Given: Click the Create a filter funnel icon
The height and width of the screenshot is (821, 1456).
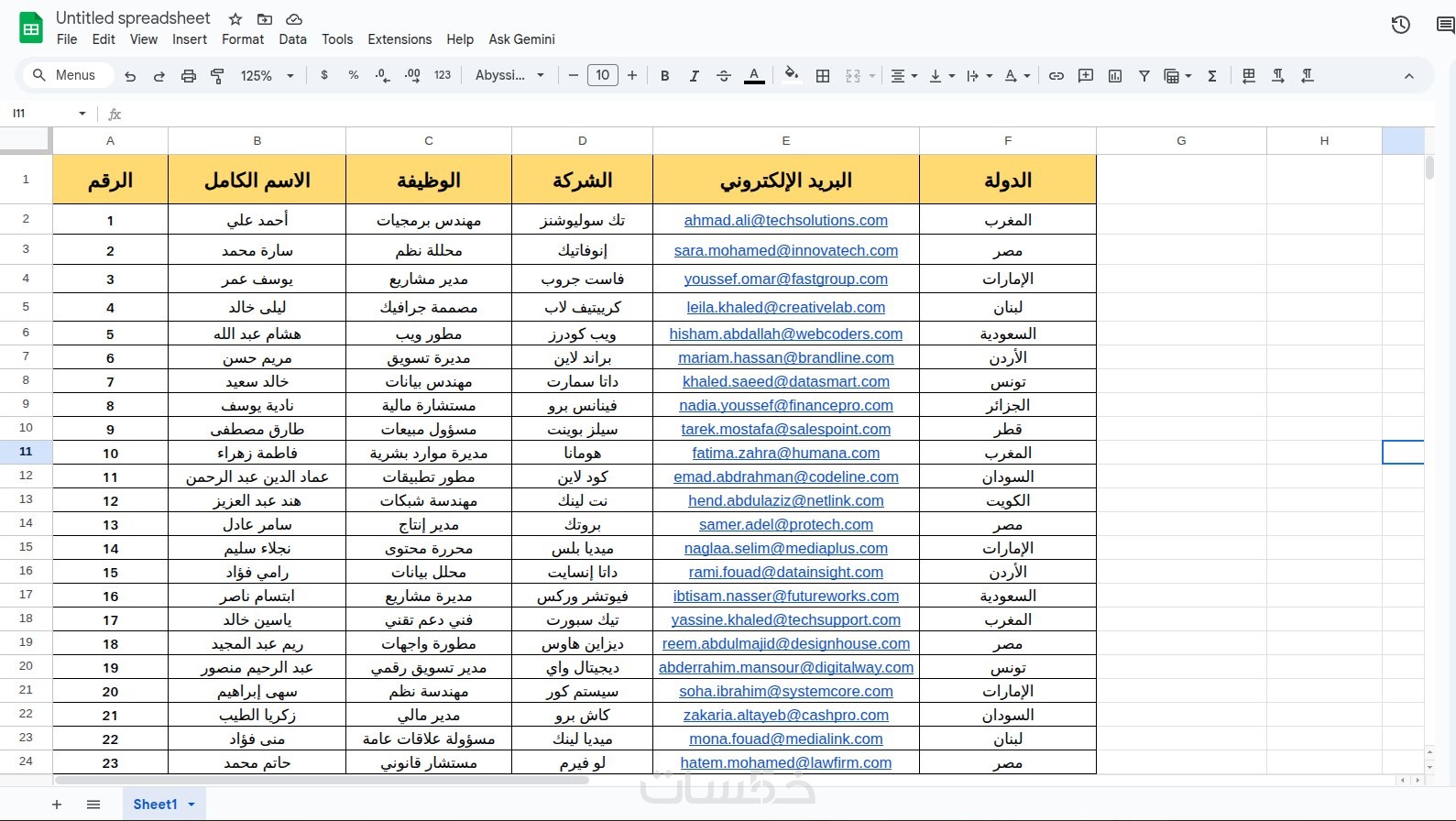Looking at the screenshot, I should [1144, 76].
